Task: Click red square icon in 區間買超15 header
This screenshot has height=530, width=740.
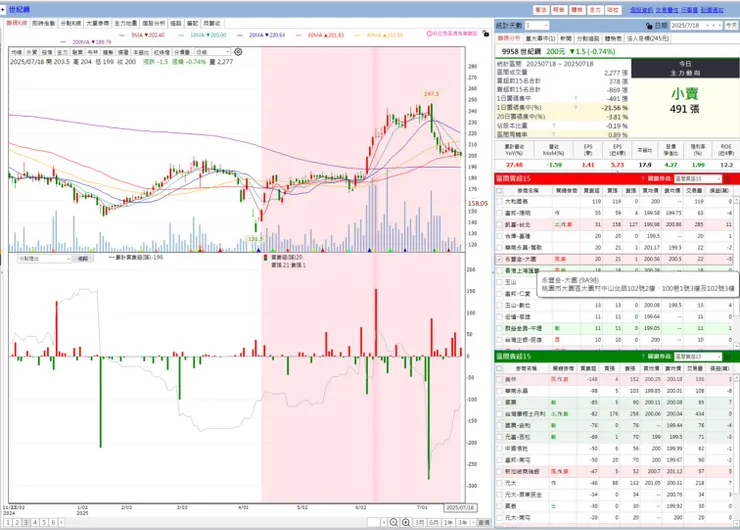Action: coord(728,179)
